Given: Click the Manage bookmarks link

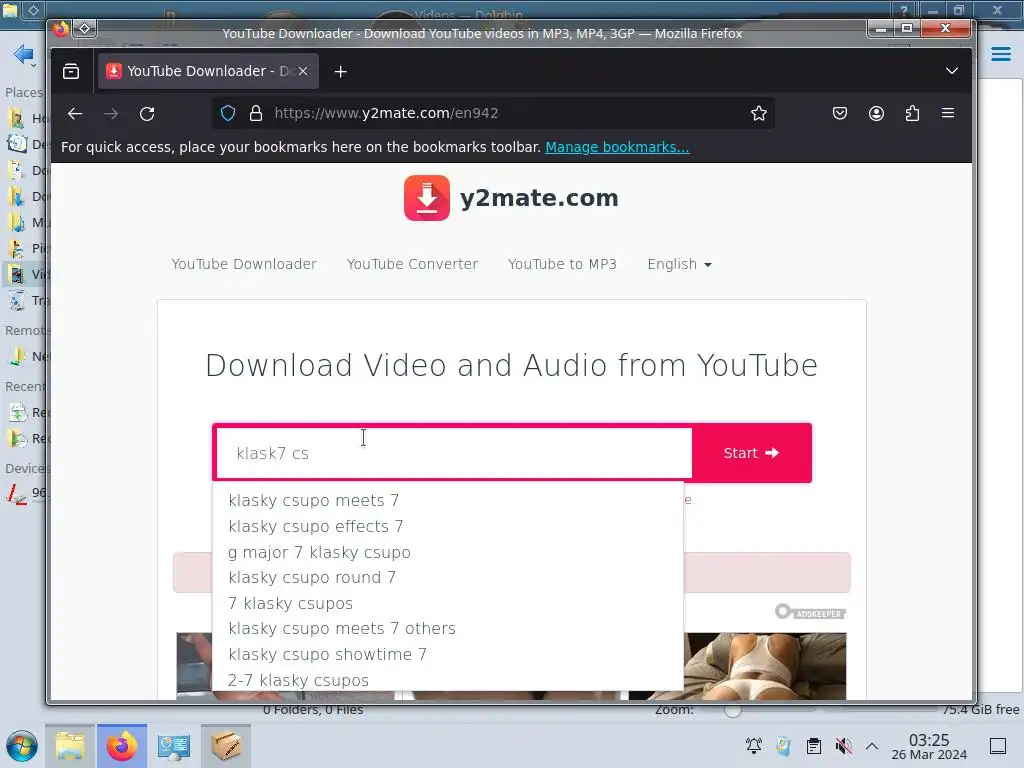Looking at the screenshot, I should [617, 147].
